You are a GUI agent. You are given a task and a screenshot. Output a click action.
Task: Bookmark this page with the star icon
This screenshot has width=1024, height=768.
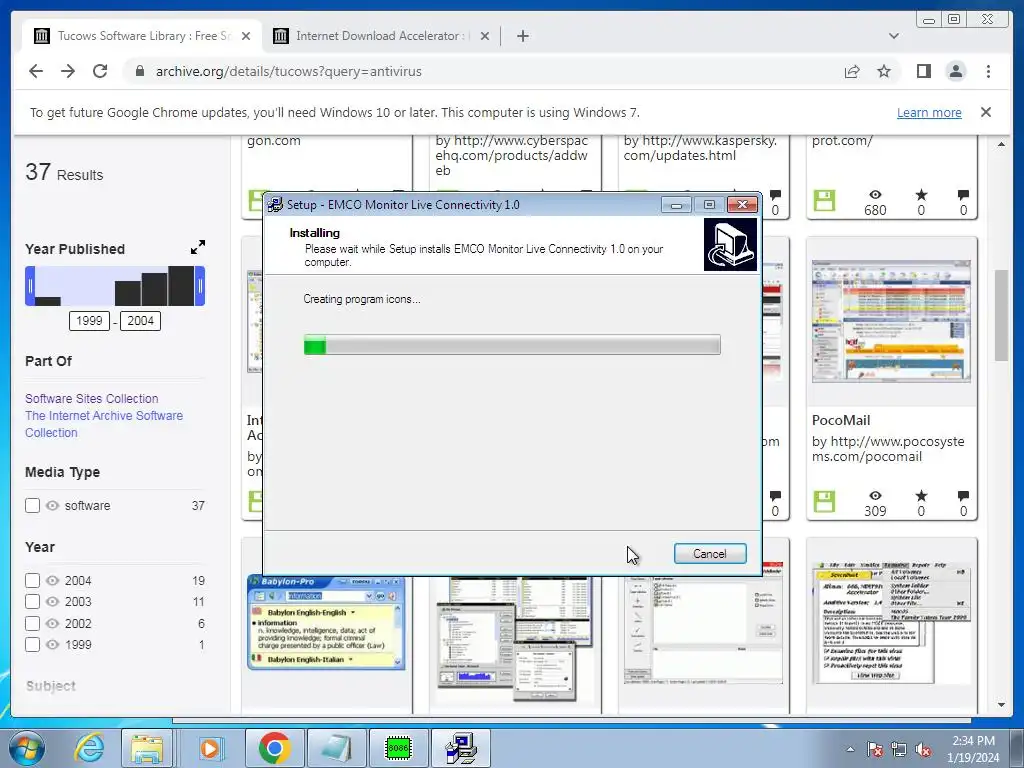click(884, 71)
